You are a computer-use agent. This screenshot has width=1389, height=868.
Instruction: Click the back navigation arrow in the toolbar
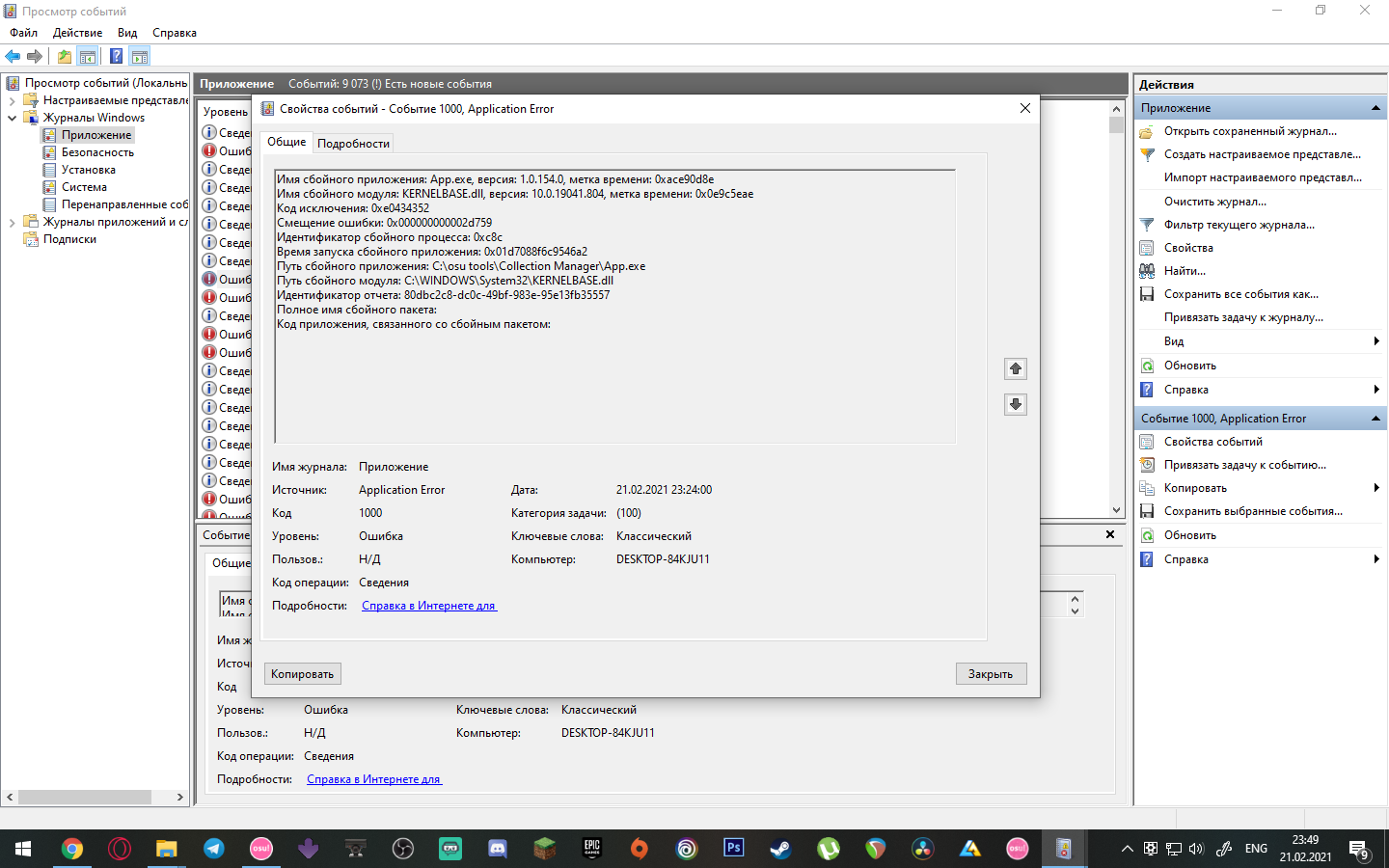(x=12, y=56)
